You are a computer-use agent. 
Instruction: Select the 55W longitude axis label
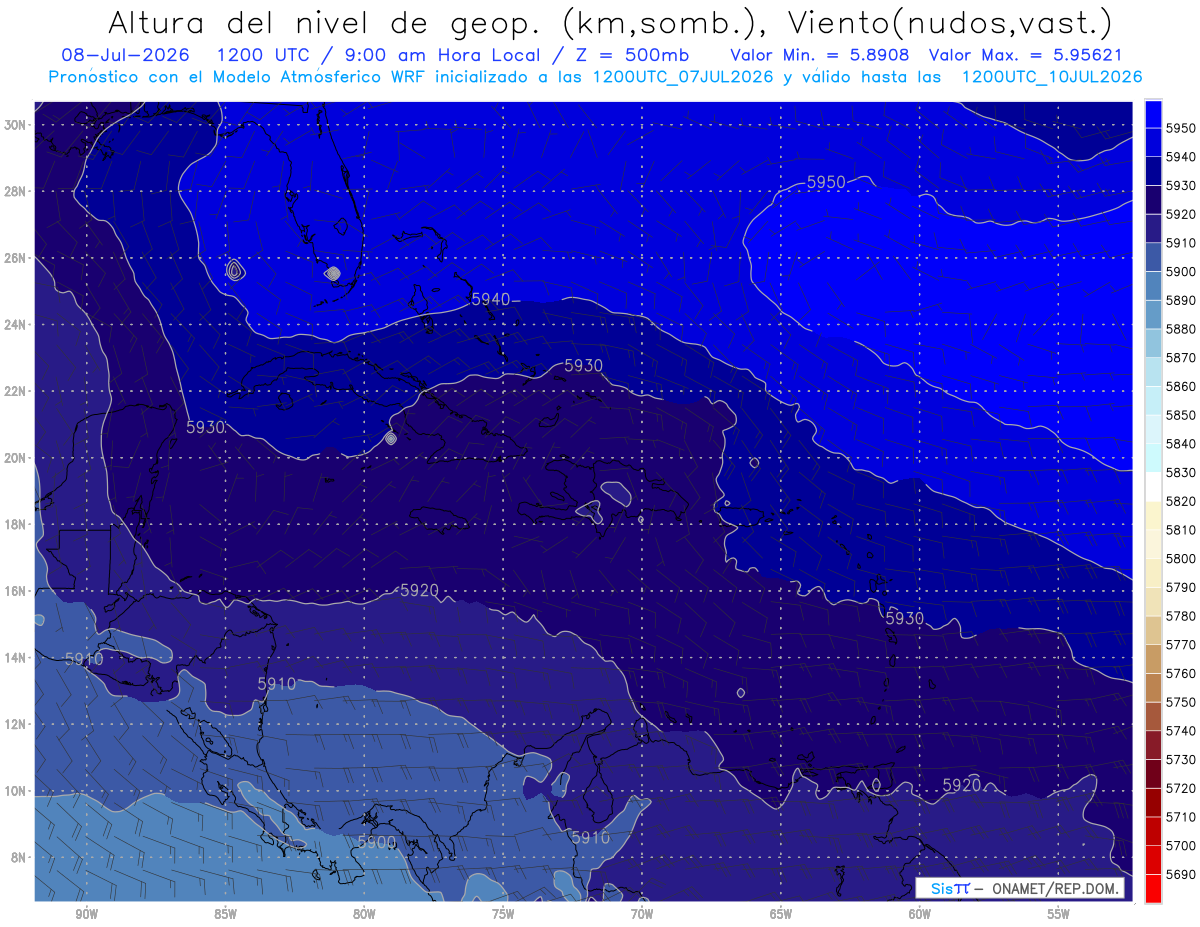click(1059, 913)
